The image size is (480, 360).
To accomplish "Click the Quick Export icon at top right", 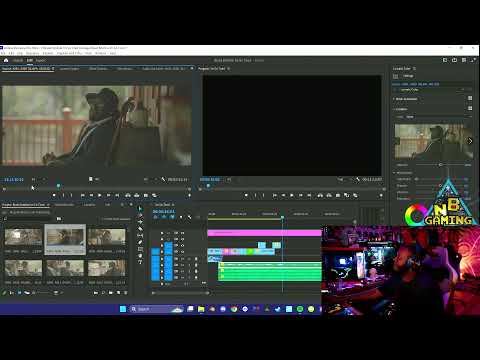I will [x=454, y=60].
